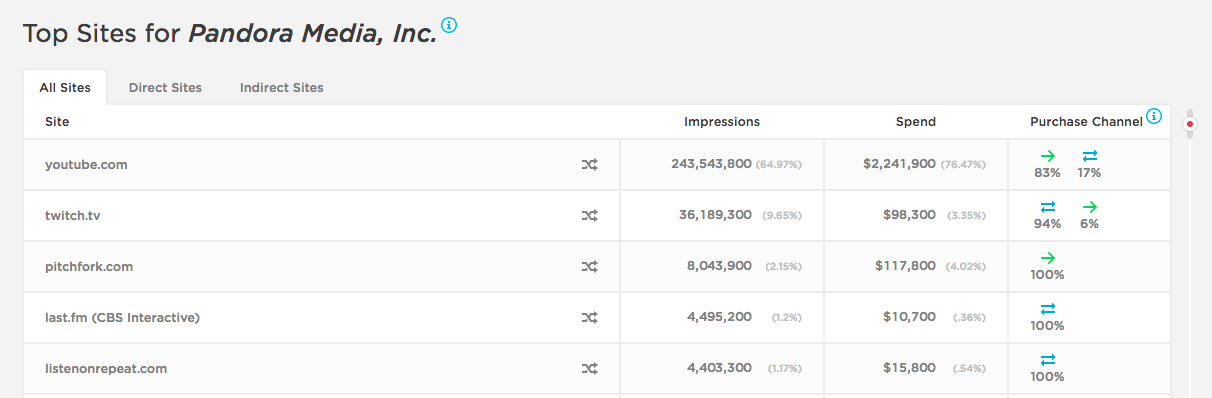The height and width of the screenshot is (398, 1212).
Task: Click blue indirect arrows icon for youtube.com 17%
Action: point(1089,156)
